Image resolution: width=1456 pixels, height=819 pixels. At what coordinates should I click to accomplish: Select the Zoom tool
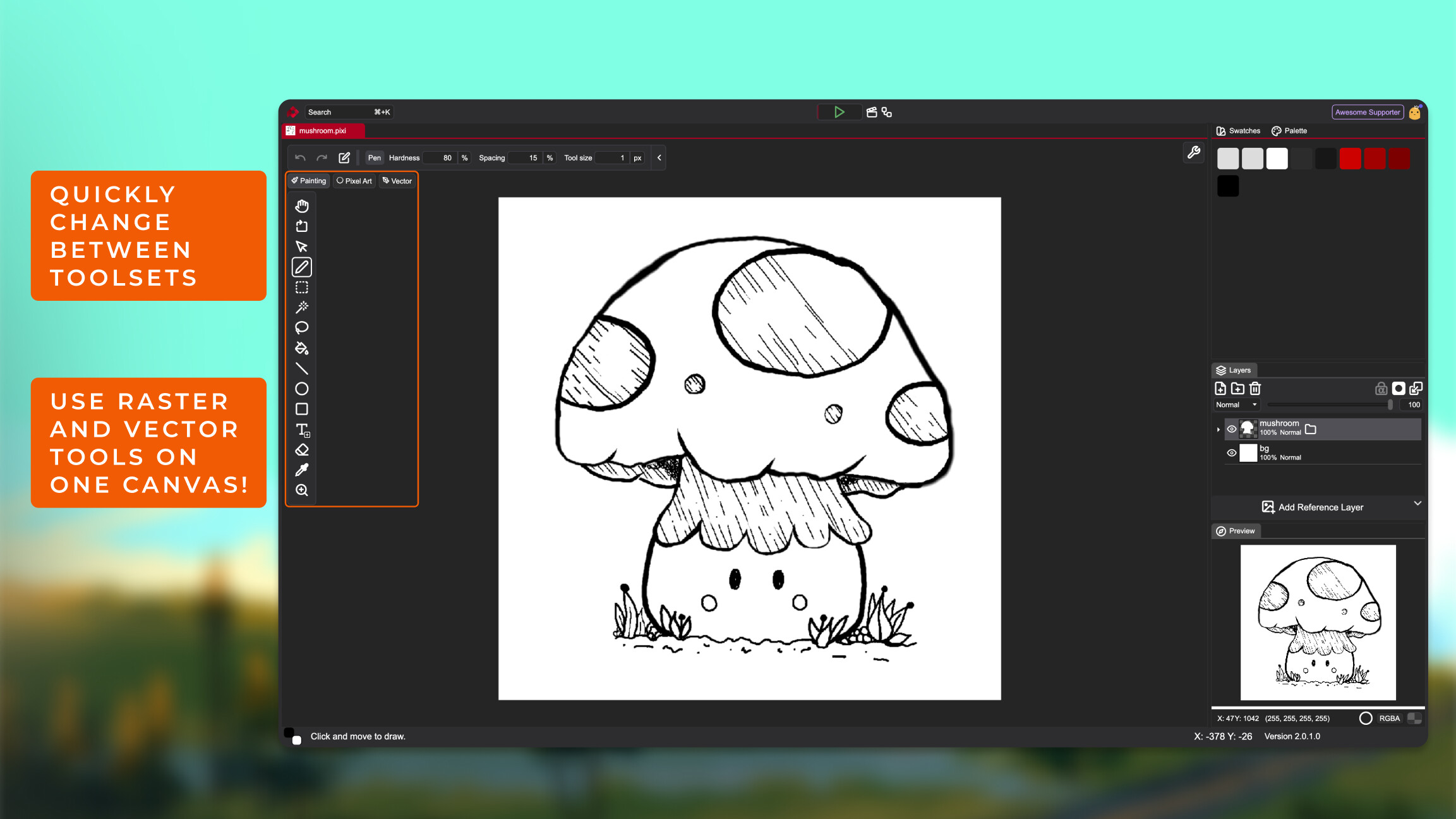pyautogui.click(x=302, y=490)
